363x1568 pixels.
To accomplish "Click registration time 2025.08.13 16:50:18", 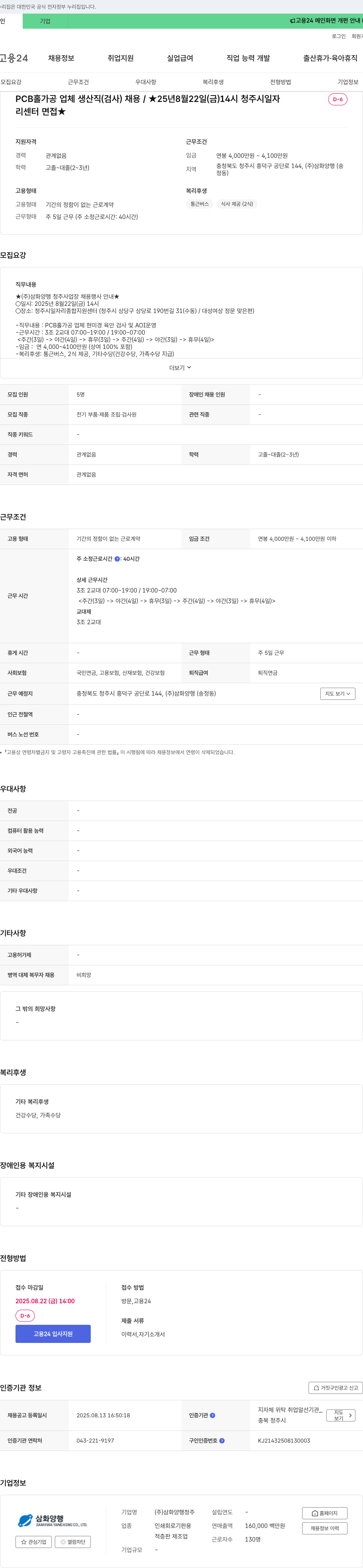I will click(x=103, y=1415).
